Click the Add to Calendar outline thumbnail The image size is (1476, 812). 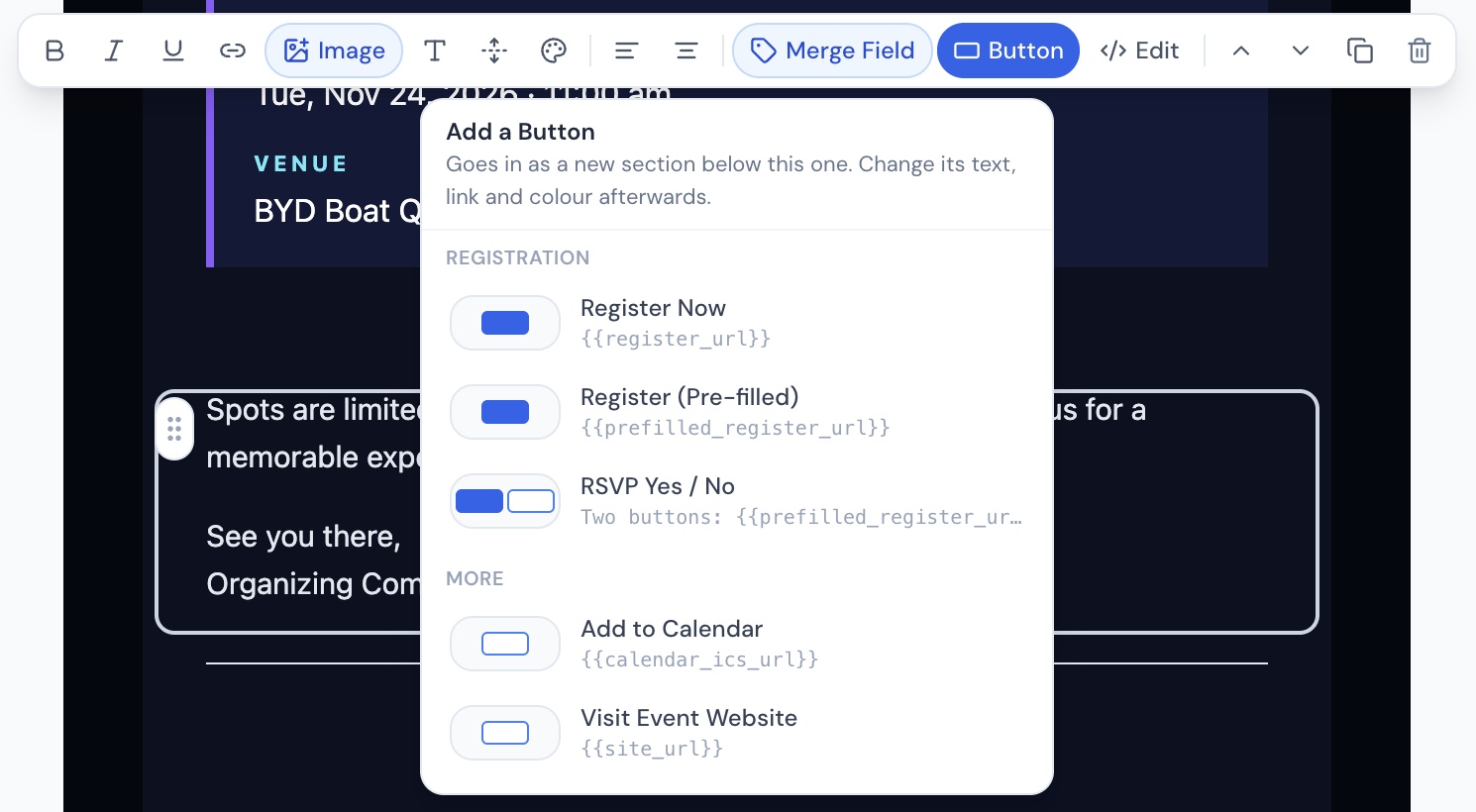point(505,644)
